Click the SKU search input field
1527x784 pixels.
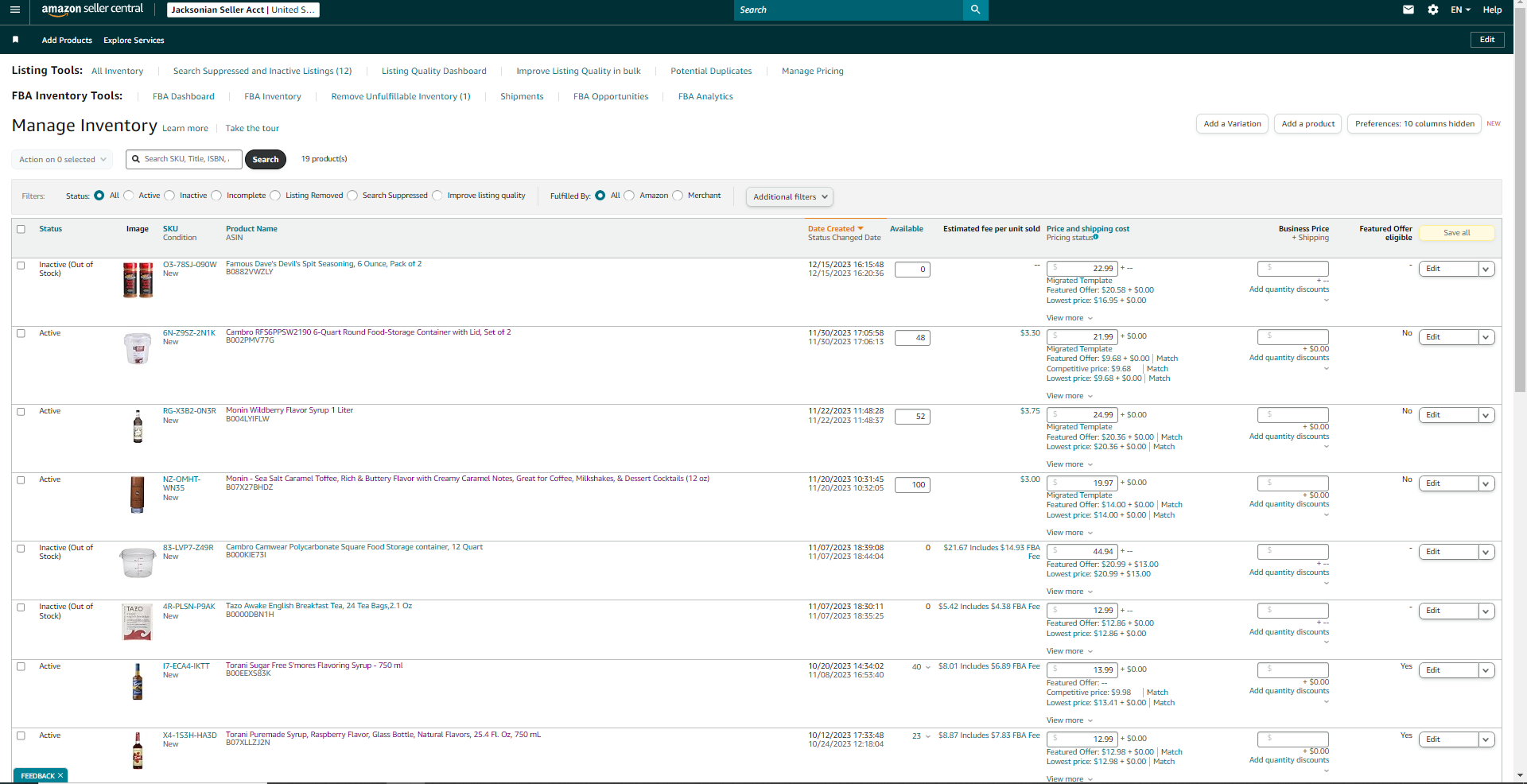185,159
